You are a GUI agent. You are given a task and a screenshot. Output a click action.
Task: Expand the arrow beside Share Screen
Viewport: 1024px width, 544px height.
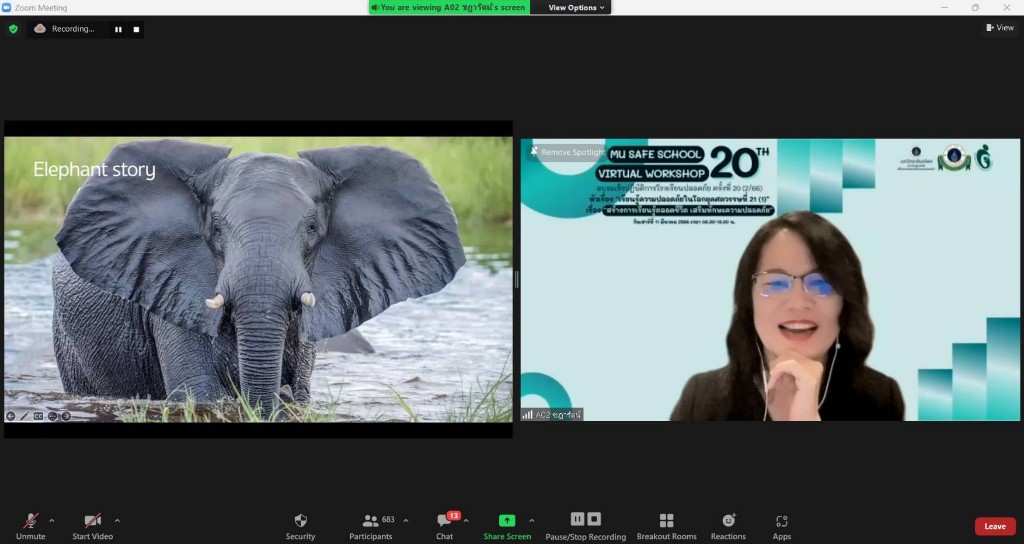[x=531, y=520]
